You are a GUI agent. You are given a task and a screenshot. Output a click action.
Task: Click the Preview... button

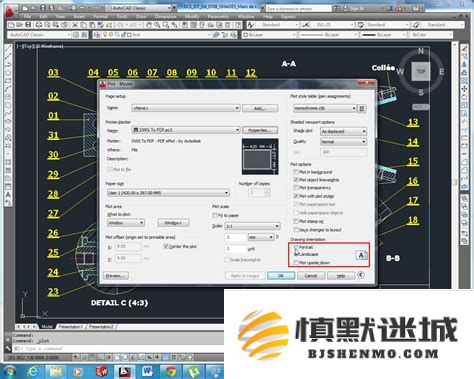(116, 276)
